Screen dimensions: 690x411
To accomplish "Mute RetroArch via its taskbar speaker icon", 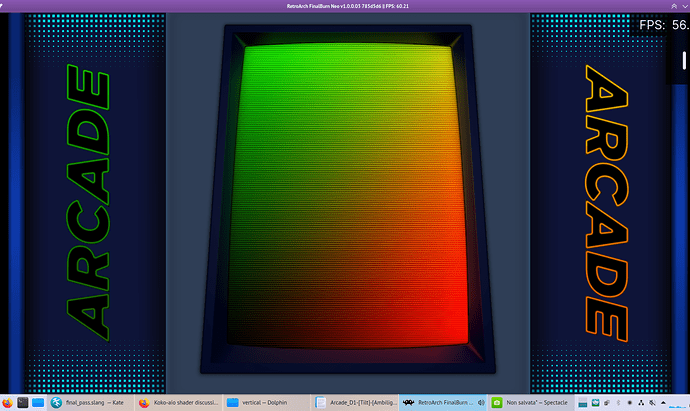I will 479,403.
